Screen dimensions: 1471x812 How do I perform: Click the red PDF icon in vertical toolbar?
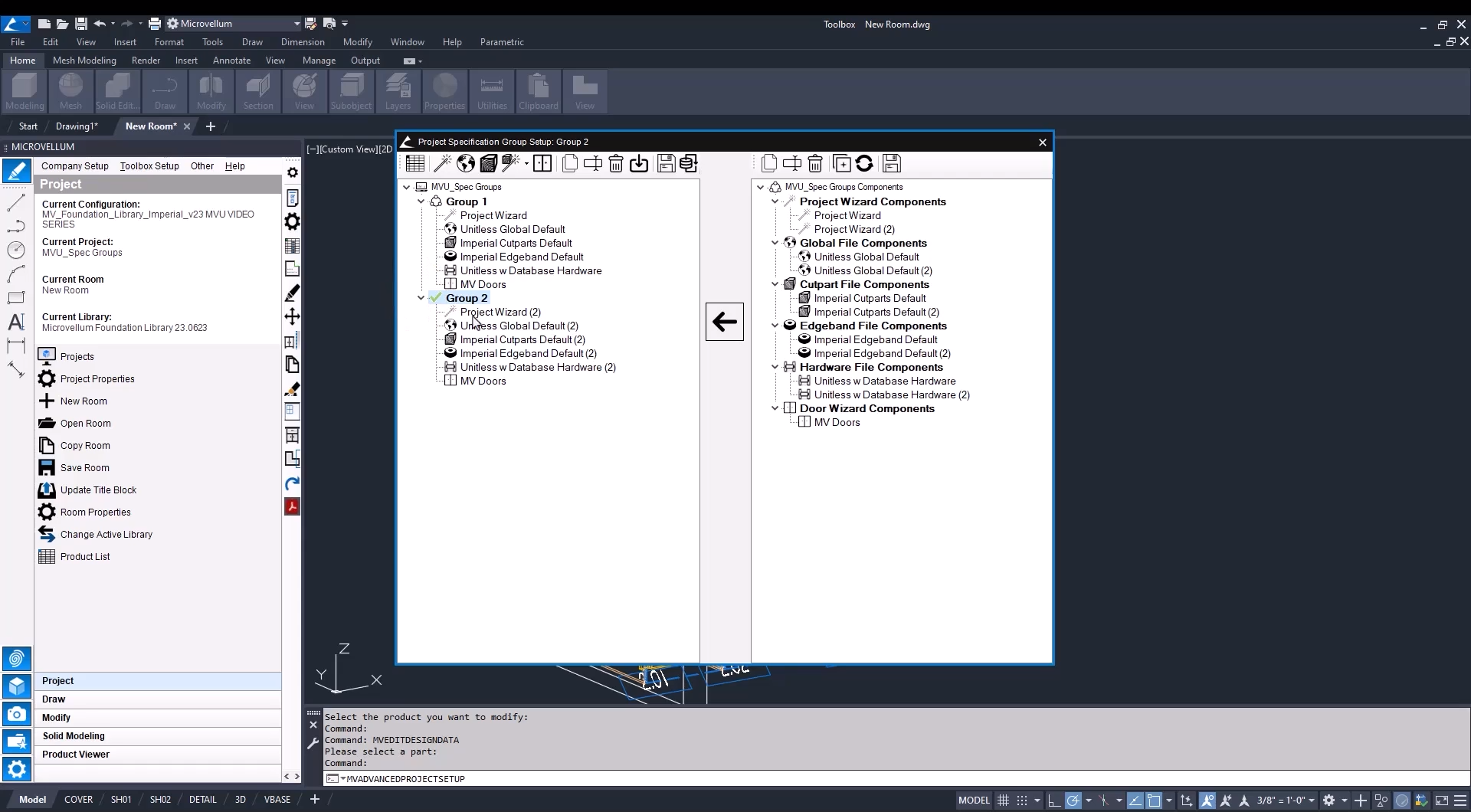[x=292, y=506]
